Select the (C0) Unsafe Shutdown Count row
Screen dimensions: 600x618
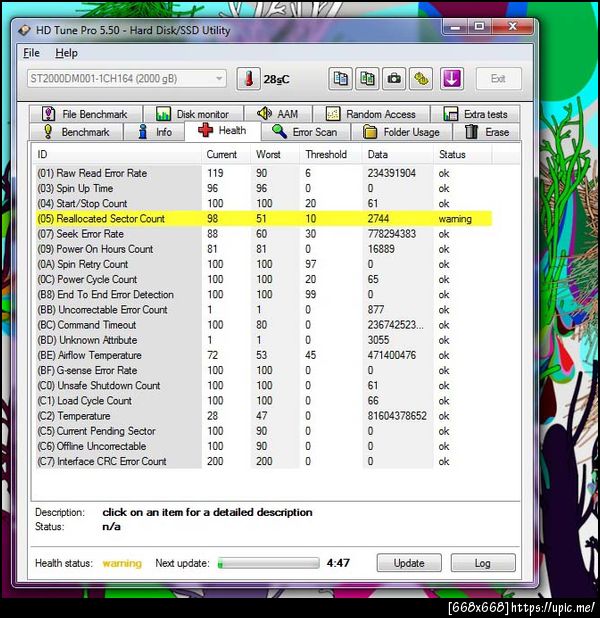263,385
